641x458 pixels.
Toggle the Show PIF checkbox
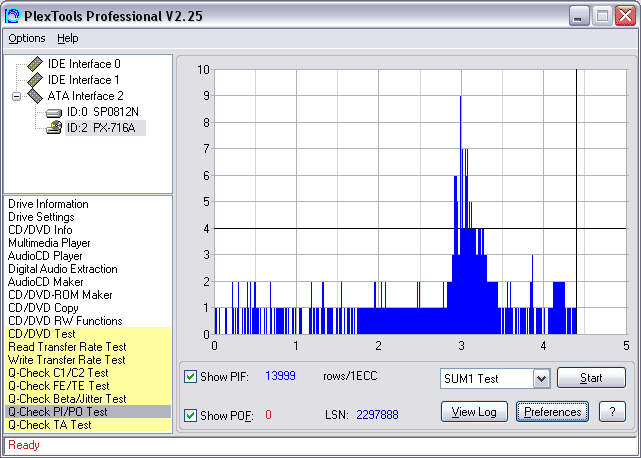(190, 376)
